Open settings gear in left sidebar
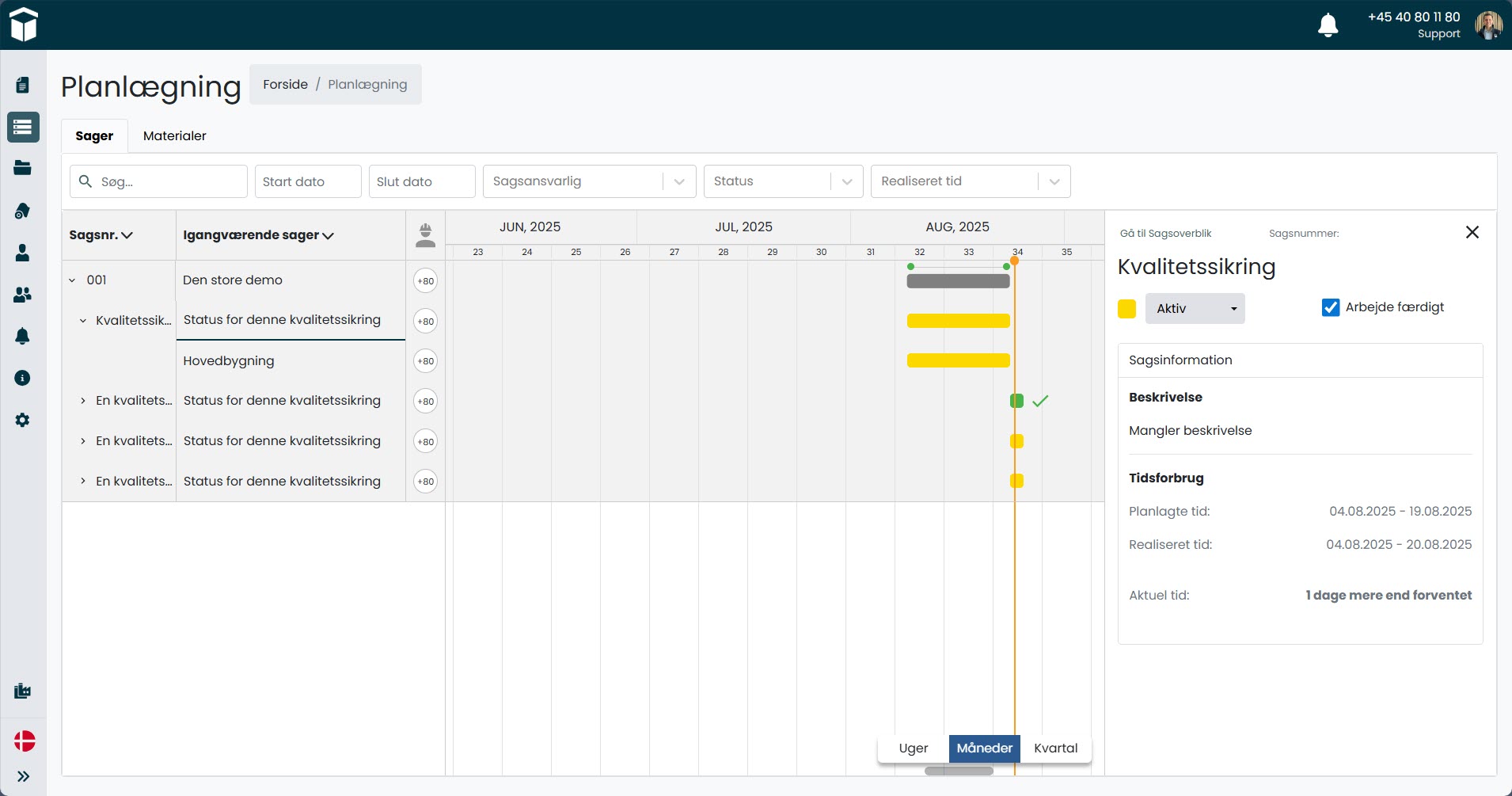The height and width of the screenshot is (796, 1512). point(22,420)
